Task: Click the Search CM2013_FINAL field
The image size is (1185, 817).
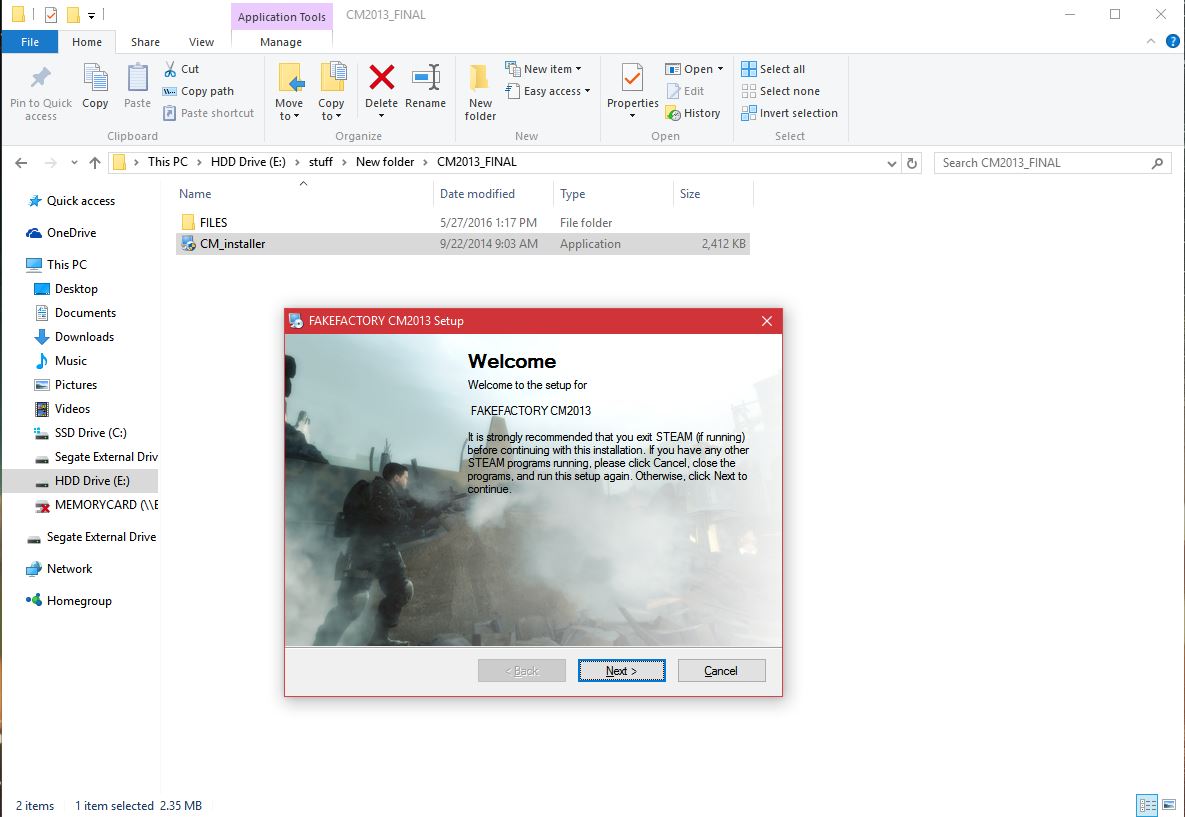Action: pos(1052,162)
